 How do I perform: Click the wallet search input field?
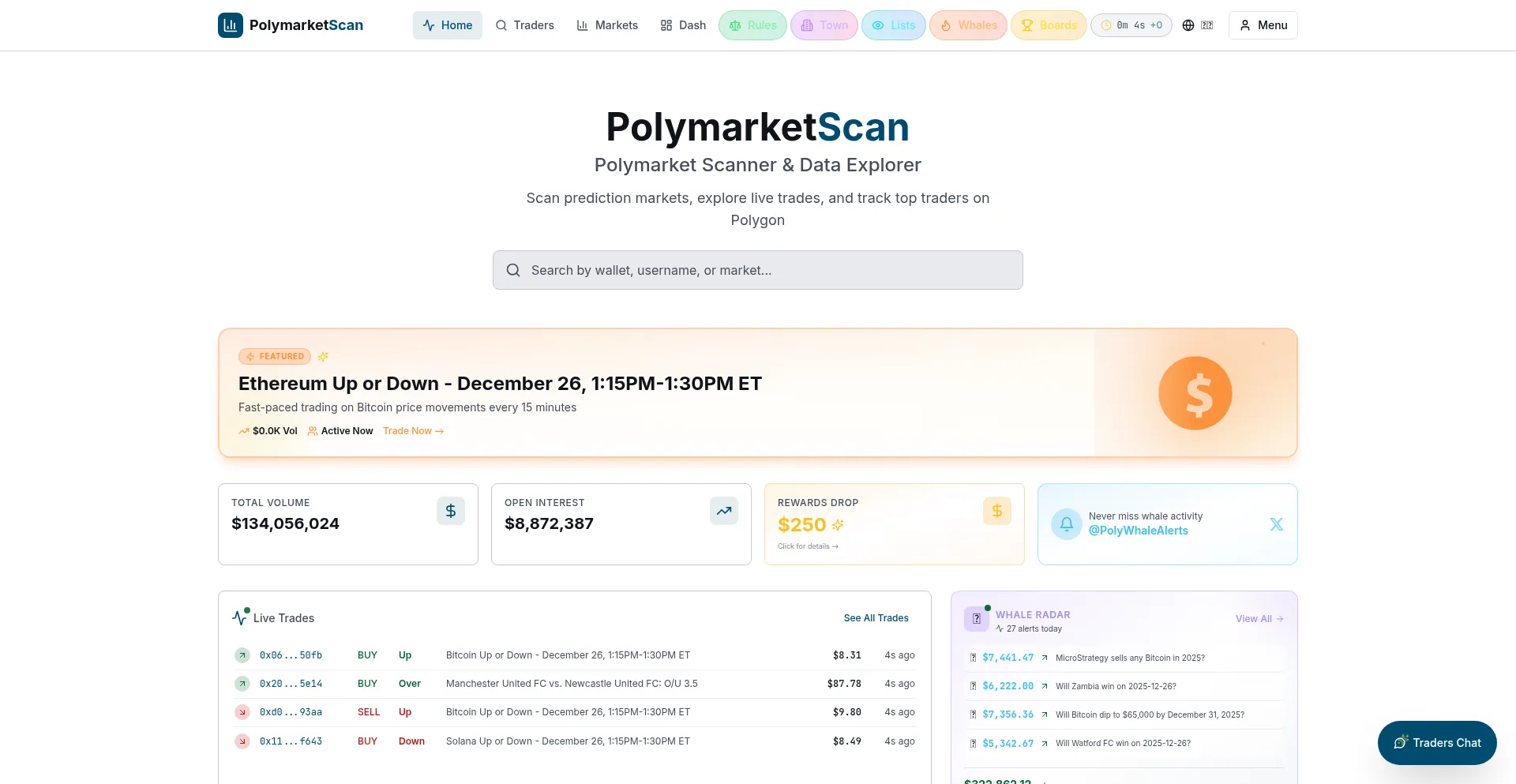point(757,269)
